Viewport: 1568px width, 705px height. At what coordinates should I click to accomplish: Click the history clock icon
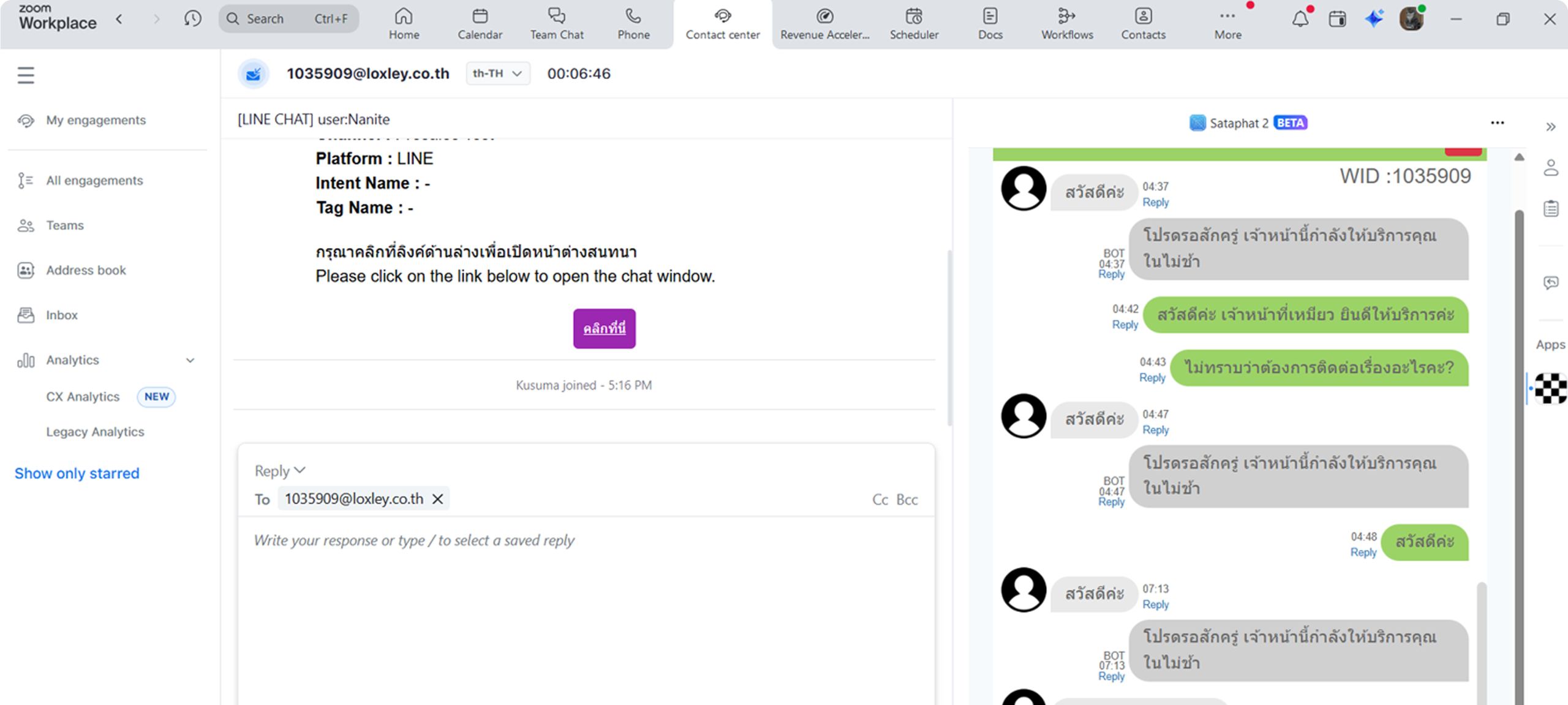tap(192, 19)
